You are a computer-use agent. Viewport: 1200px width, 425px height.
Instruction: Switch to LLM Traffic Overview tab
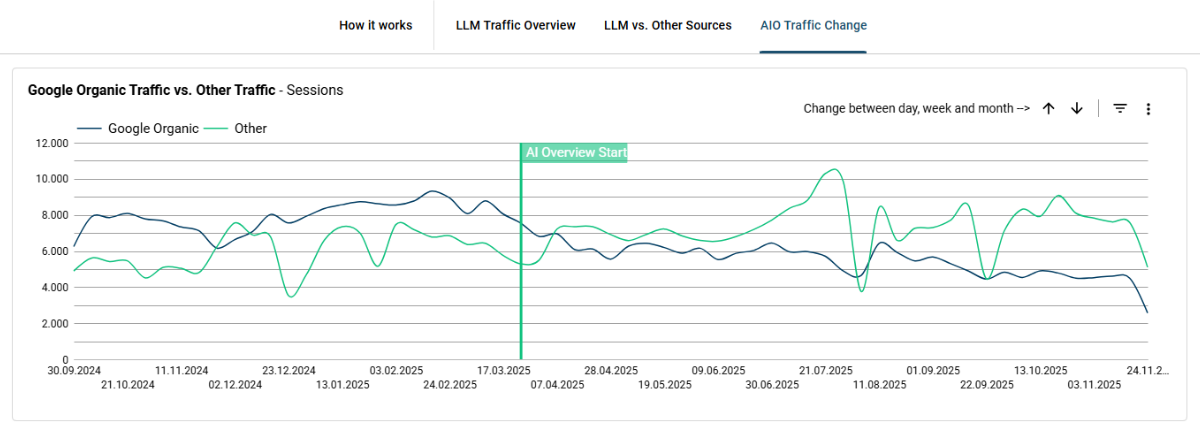pos(515,25)
